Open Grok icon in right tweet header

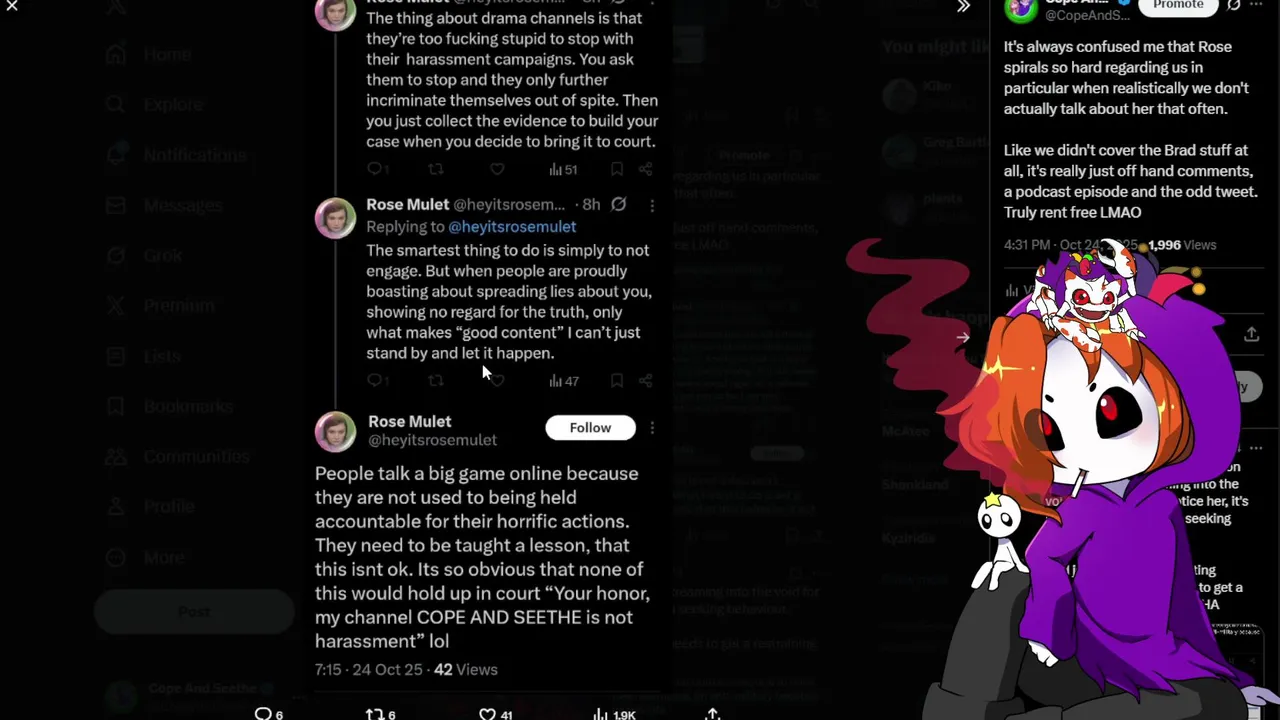coord(1234,5)
